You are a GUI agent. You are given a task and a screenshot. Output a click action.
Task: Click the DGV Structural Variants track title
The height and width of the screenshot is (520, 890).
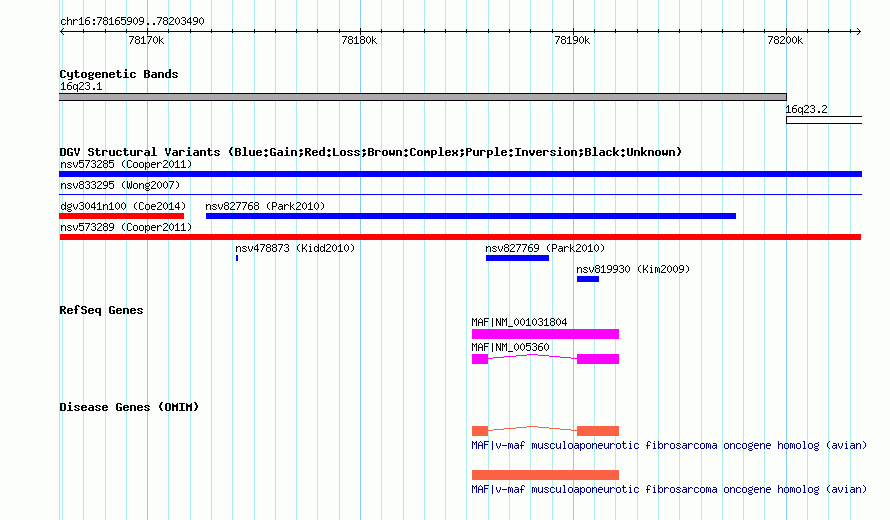pyautogui.click(x=370, y=152)
